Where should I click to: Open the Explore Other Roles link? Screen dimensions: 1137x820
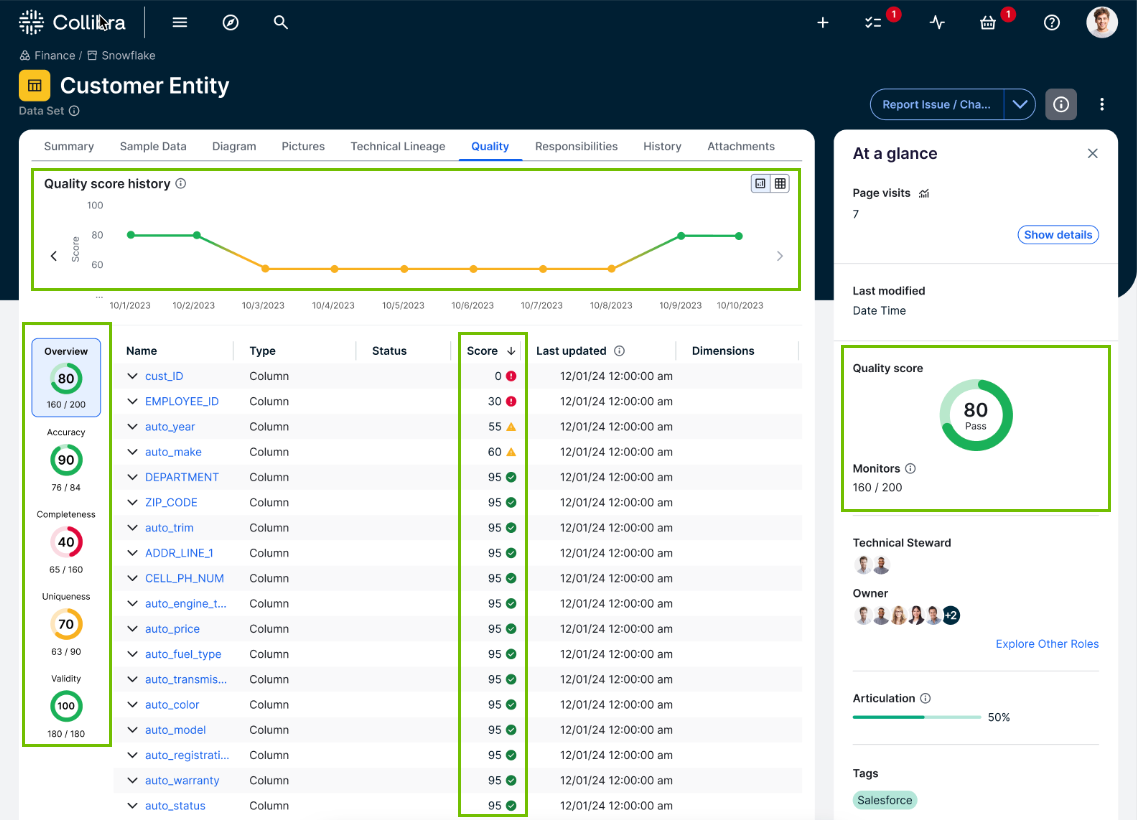click(1046, 644)
